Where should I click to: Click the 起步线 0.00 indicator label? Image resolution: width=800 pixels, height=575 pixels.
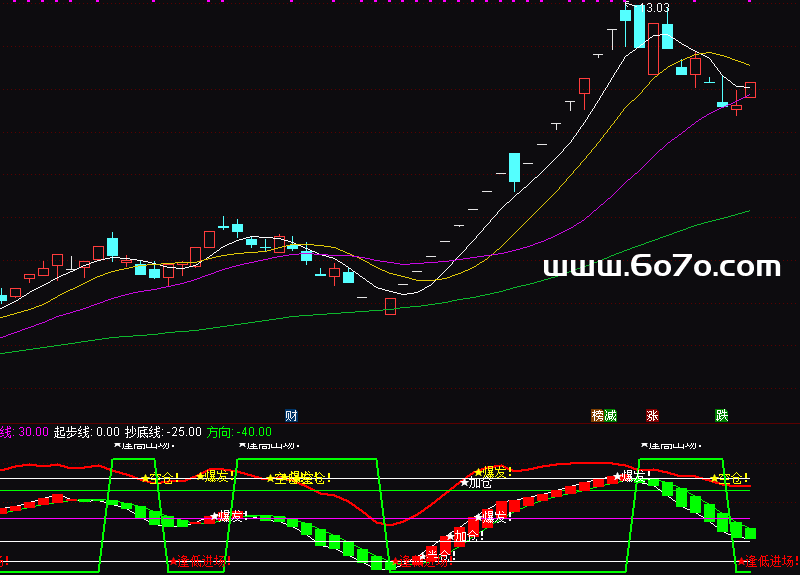pos(87,432)
